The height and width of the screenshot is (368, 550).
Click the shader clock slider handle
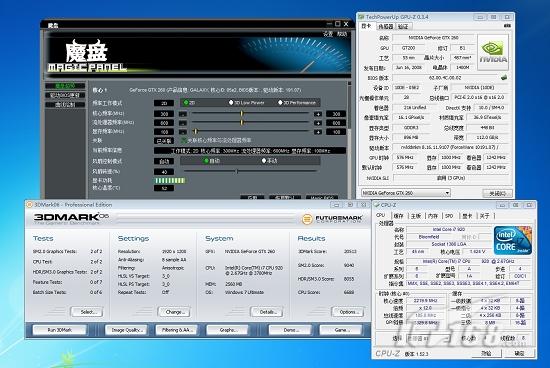tap(241, 122)
